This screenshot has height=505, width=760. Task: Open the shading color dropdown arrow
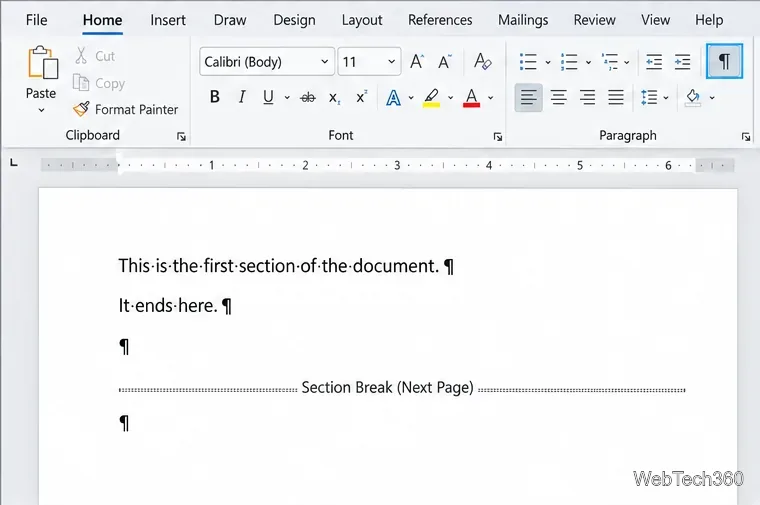point(712,98)
